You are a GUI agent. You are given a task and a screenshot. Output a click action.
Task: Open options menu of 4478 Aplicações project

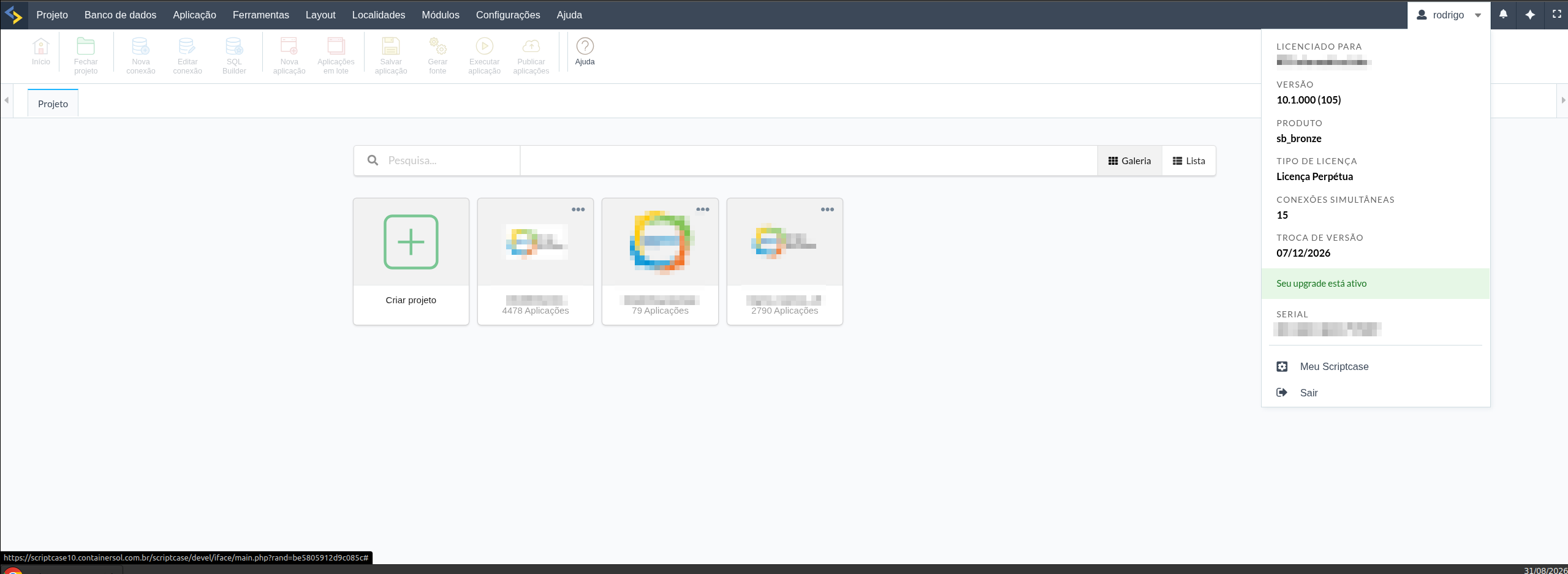[x=578, y=210]
